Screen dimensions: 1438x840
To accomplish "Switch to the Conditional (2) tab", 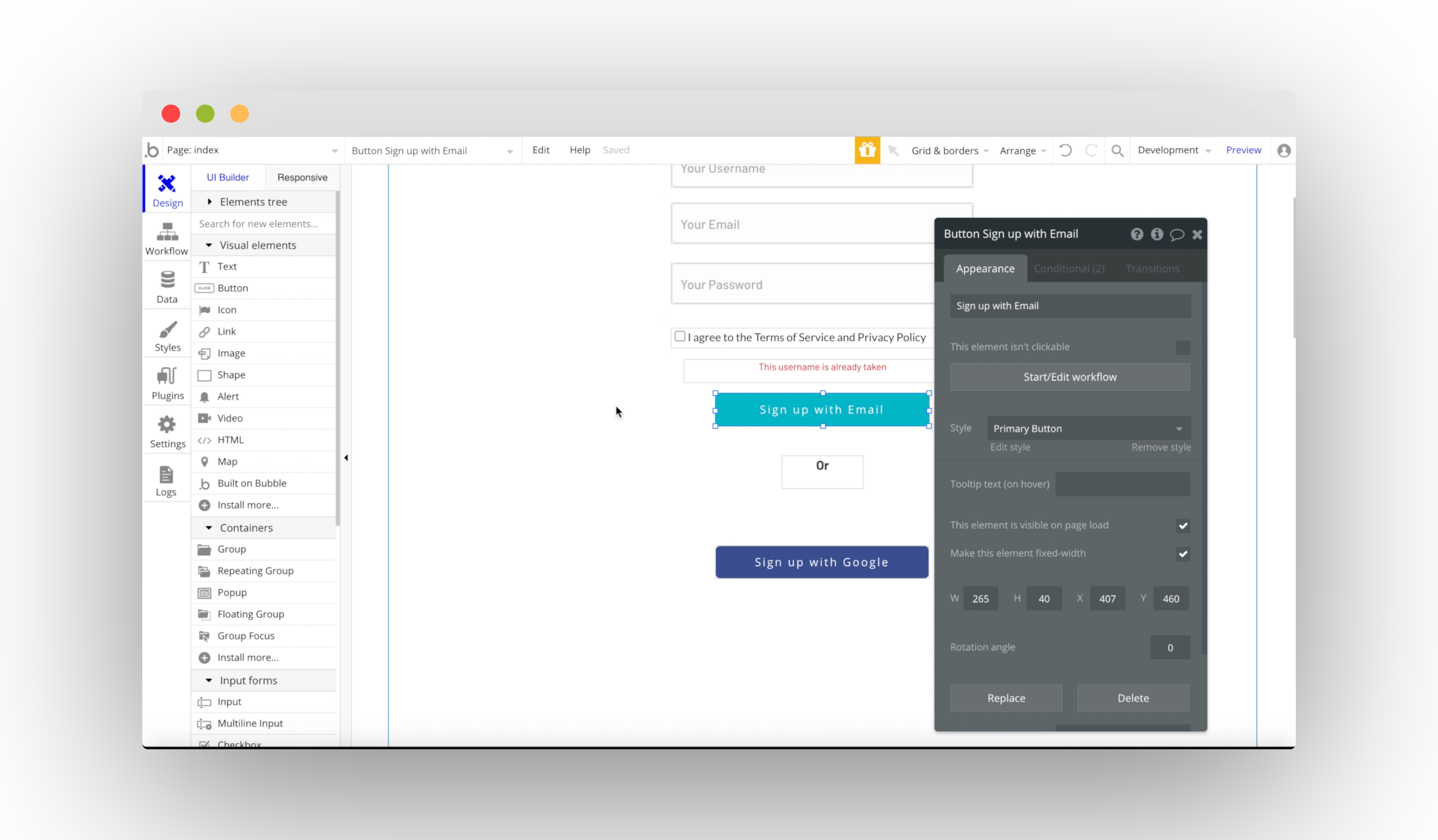I will [1069, 269].
